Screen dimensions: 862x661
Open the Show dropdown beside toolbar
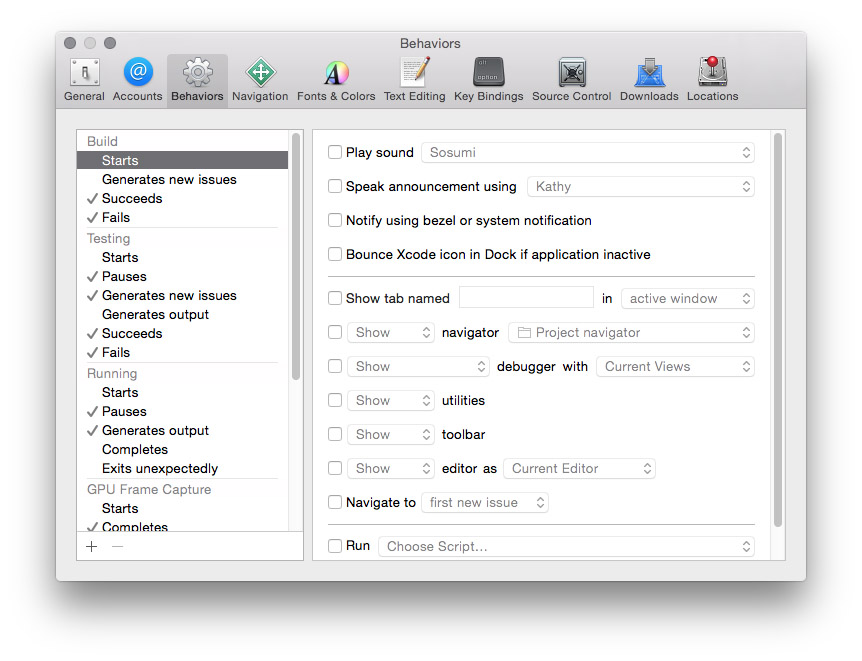(x=391, y=434)
